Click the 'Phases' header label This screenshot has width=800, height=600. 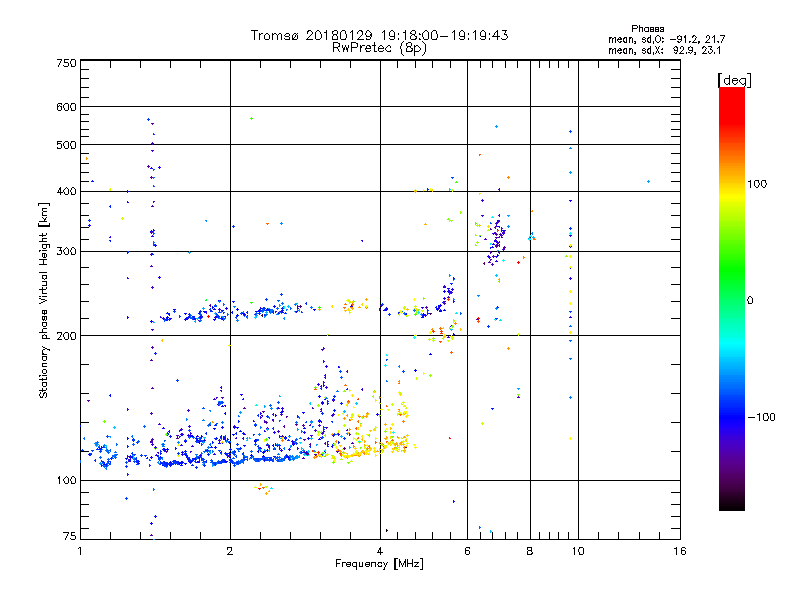pos(647,29)
